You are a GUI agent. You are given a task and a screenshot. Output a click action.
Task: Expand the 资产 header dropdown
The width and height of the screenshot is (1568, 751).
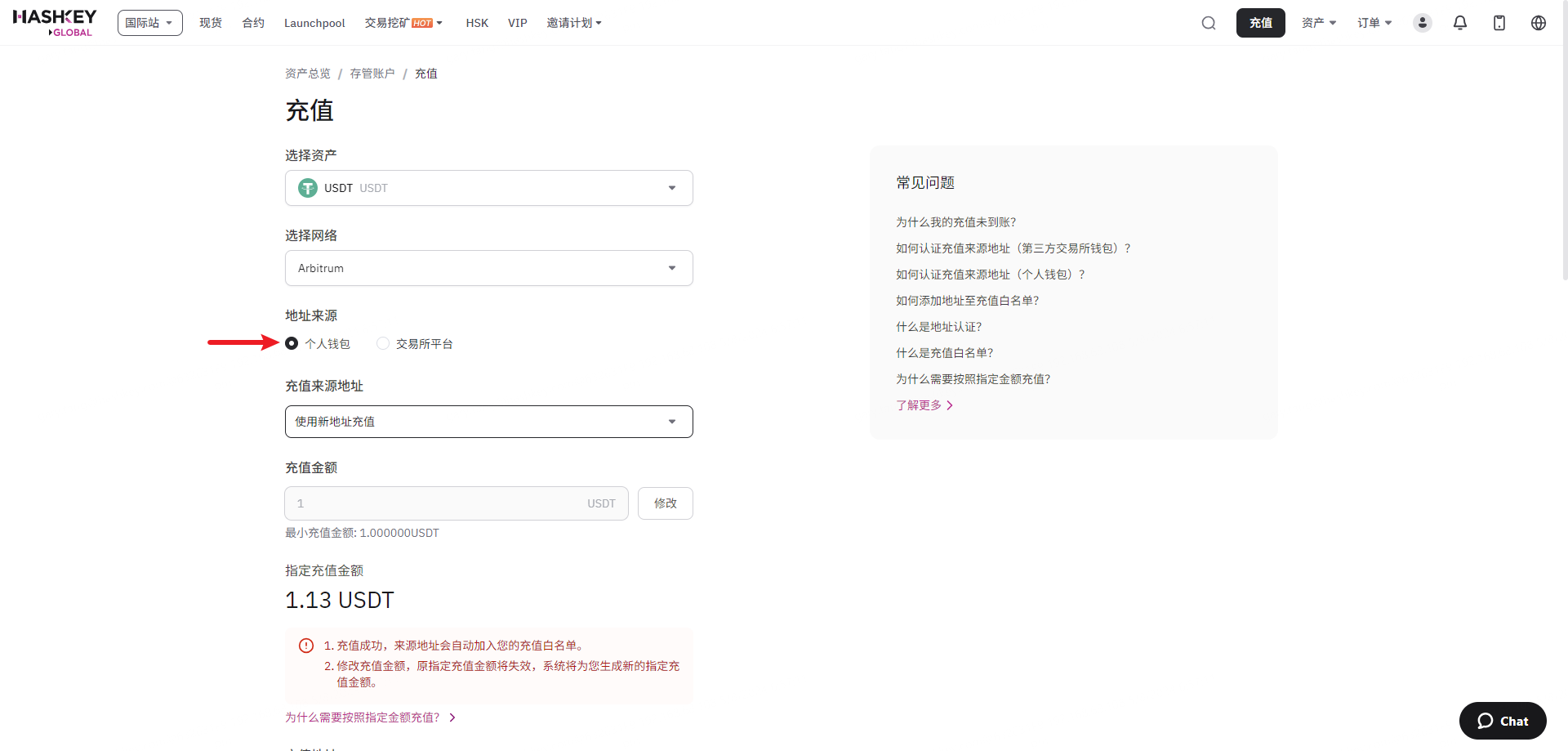[x=1319, y=23]
